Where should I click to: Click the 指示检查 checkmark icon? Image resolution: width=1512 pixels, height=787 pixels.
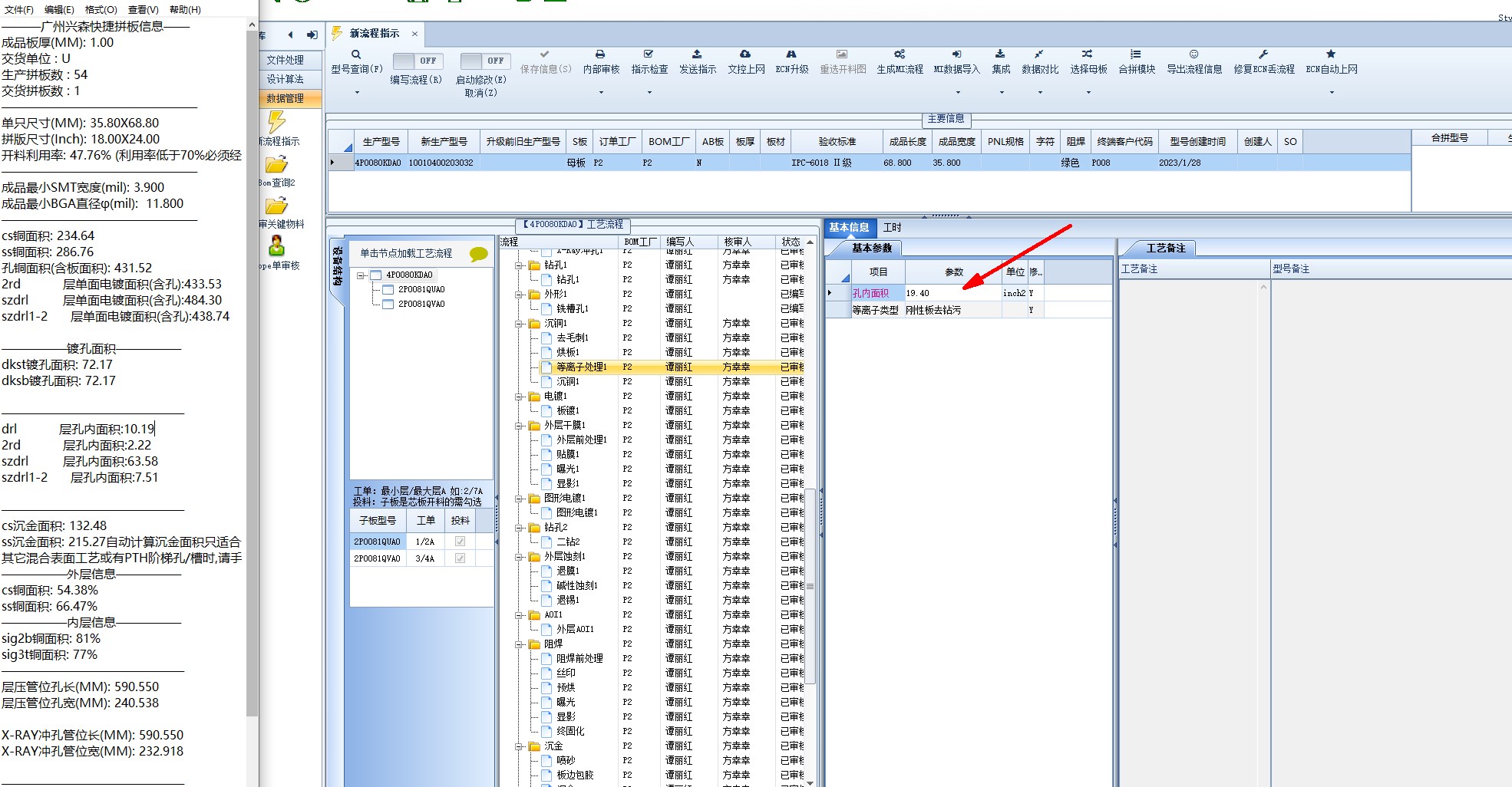[649, 54]
